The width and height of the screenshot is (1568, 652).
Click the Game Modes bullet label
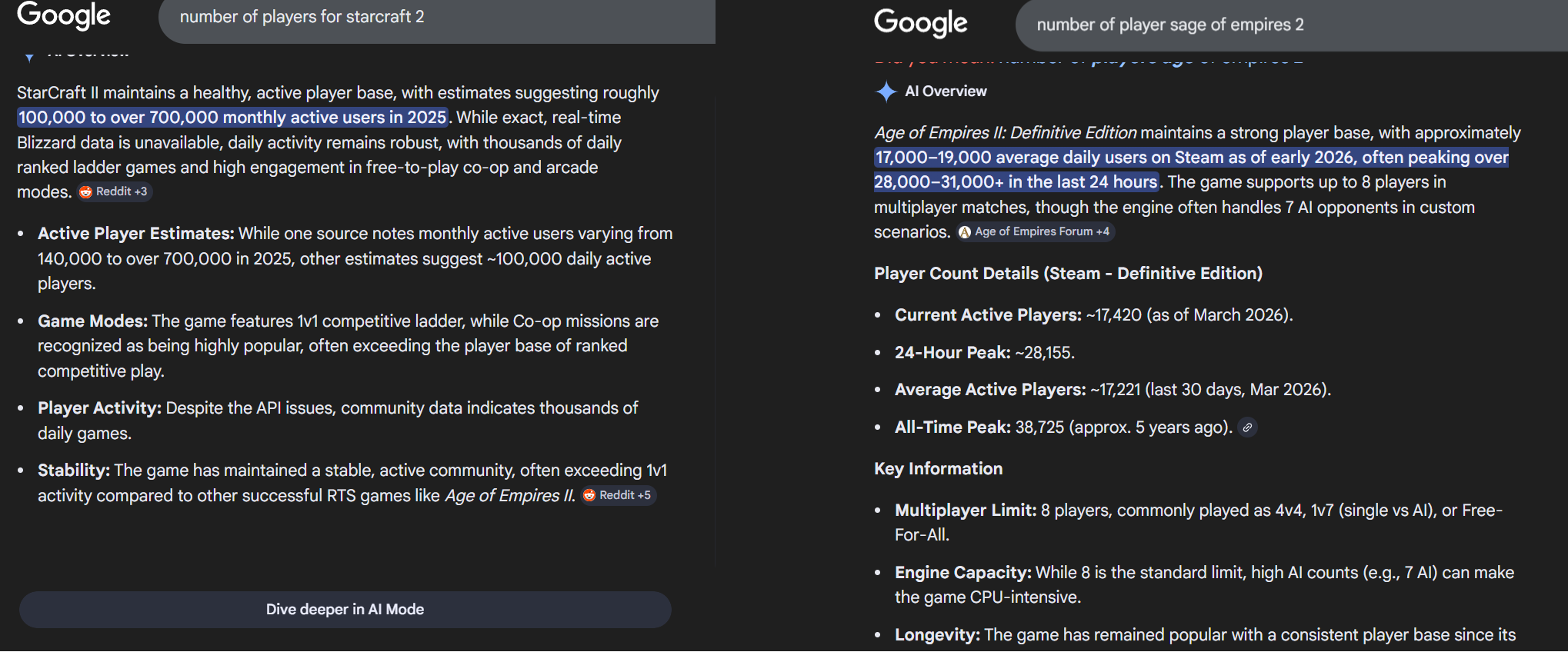click(92, 321)
